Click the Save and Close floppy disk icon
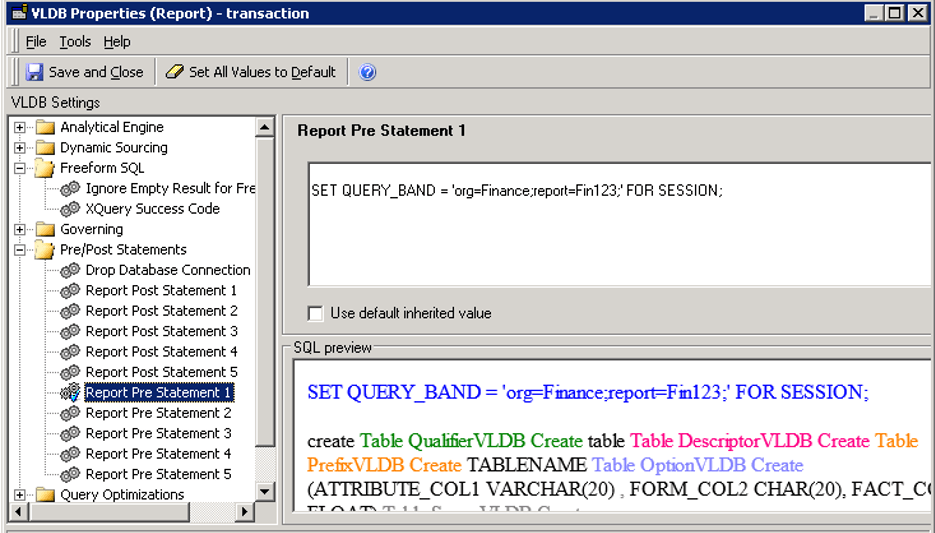The image size is (935, 533). 35,72
